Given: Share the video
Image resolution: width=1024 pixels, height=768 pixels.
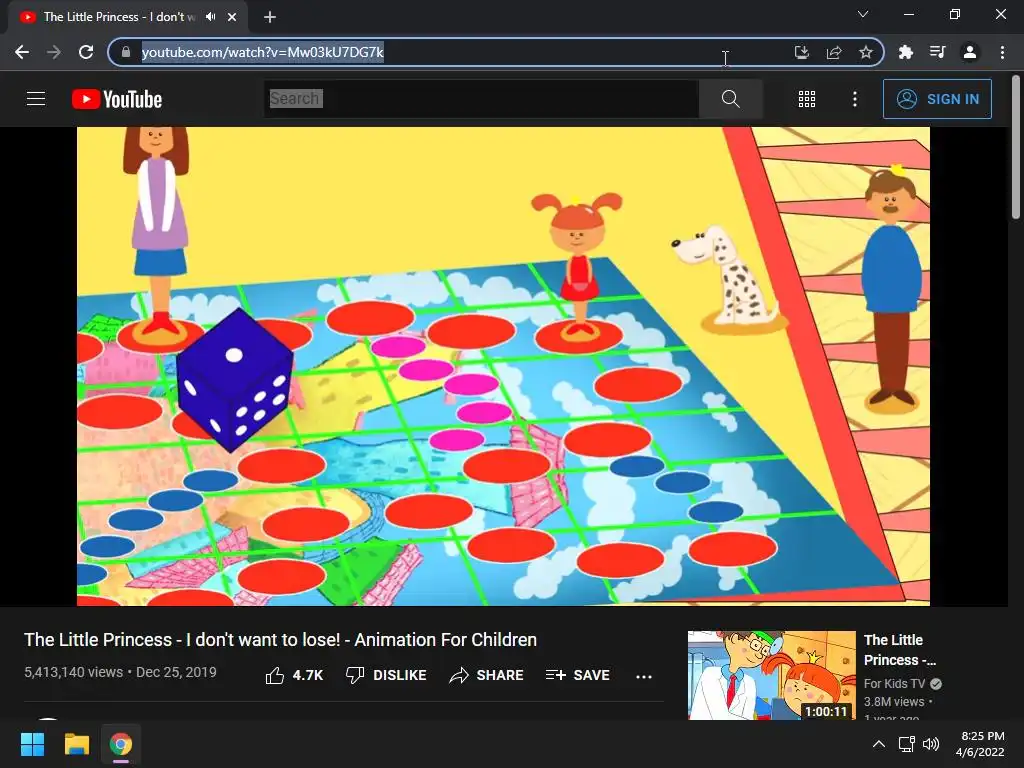Looking at the screenshot, I should [x=487, y=675].
